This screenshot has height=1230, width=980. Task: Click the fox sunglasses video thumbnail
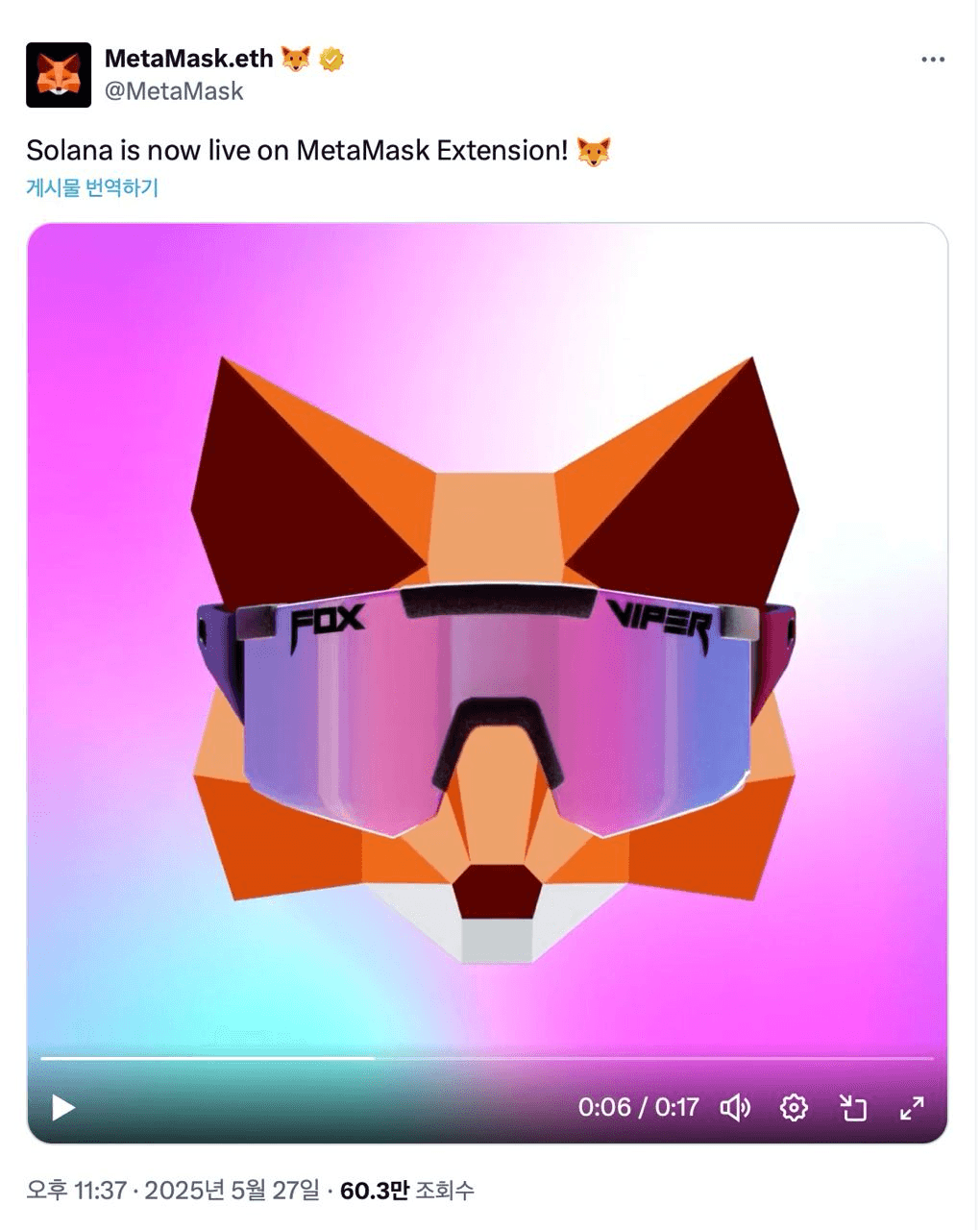click(x=487, y=634)
